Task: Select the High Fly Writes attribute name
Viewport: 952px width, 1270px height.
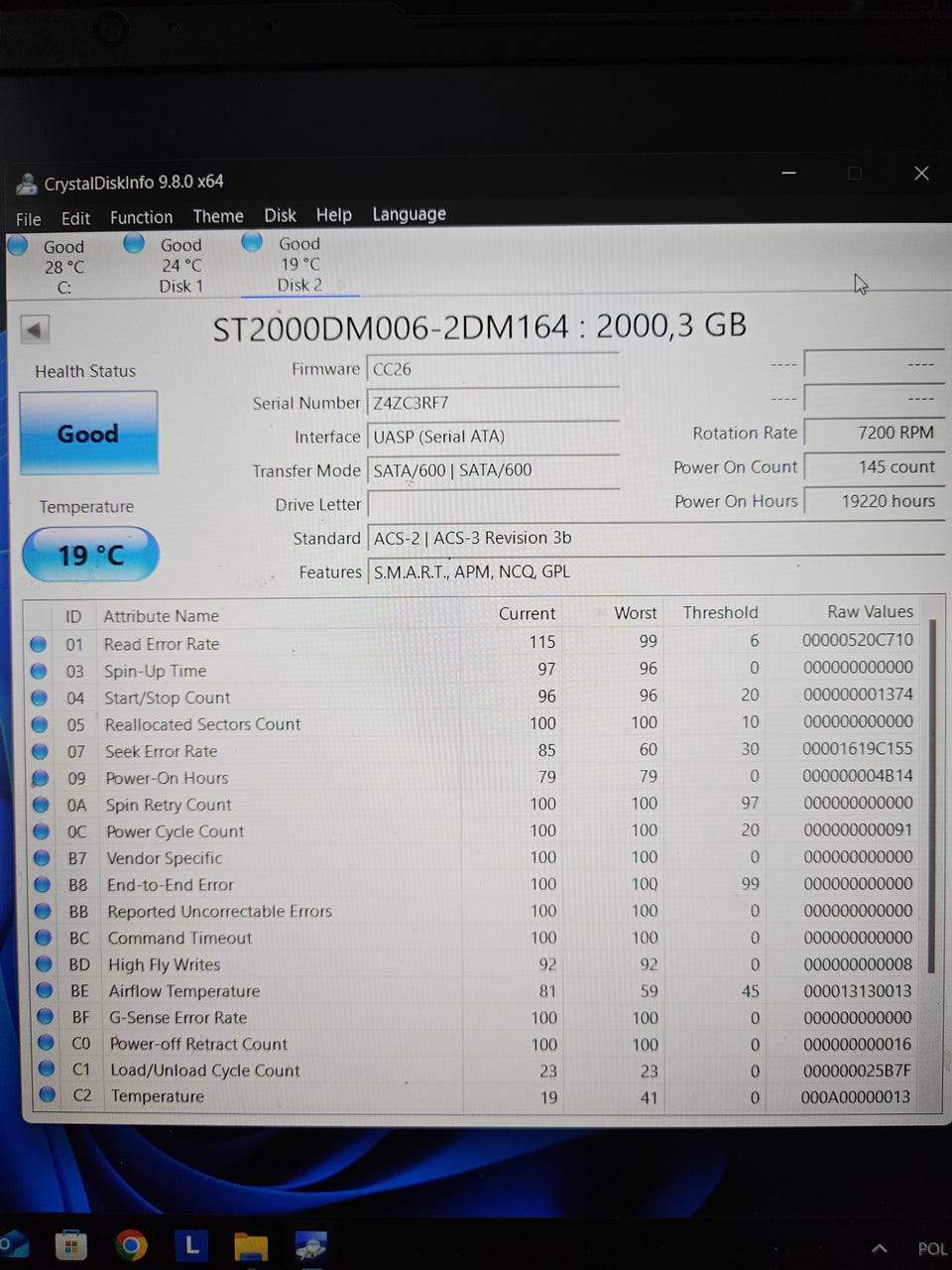Action: [164, 964]
